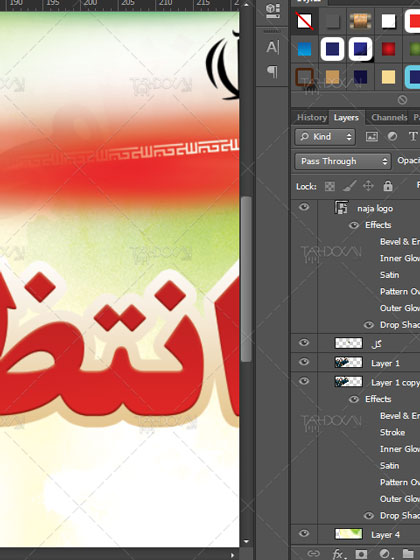Click Stroke effect under Layer 1 copy

(392, 432)
